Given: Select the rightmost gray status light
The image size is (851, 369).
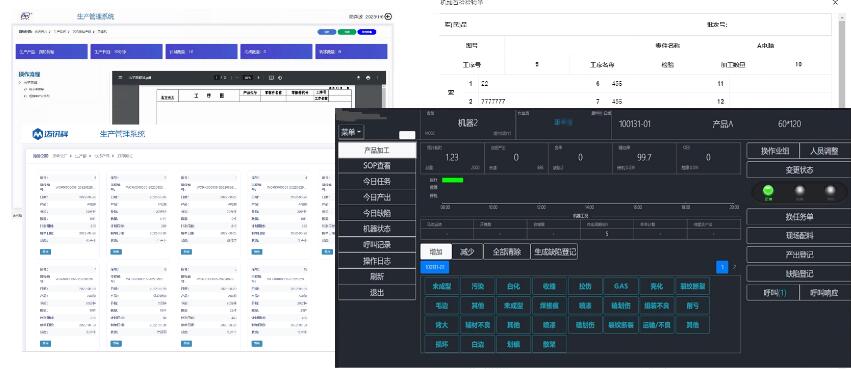Looking at the screenshot, I should (830, 190).
